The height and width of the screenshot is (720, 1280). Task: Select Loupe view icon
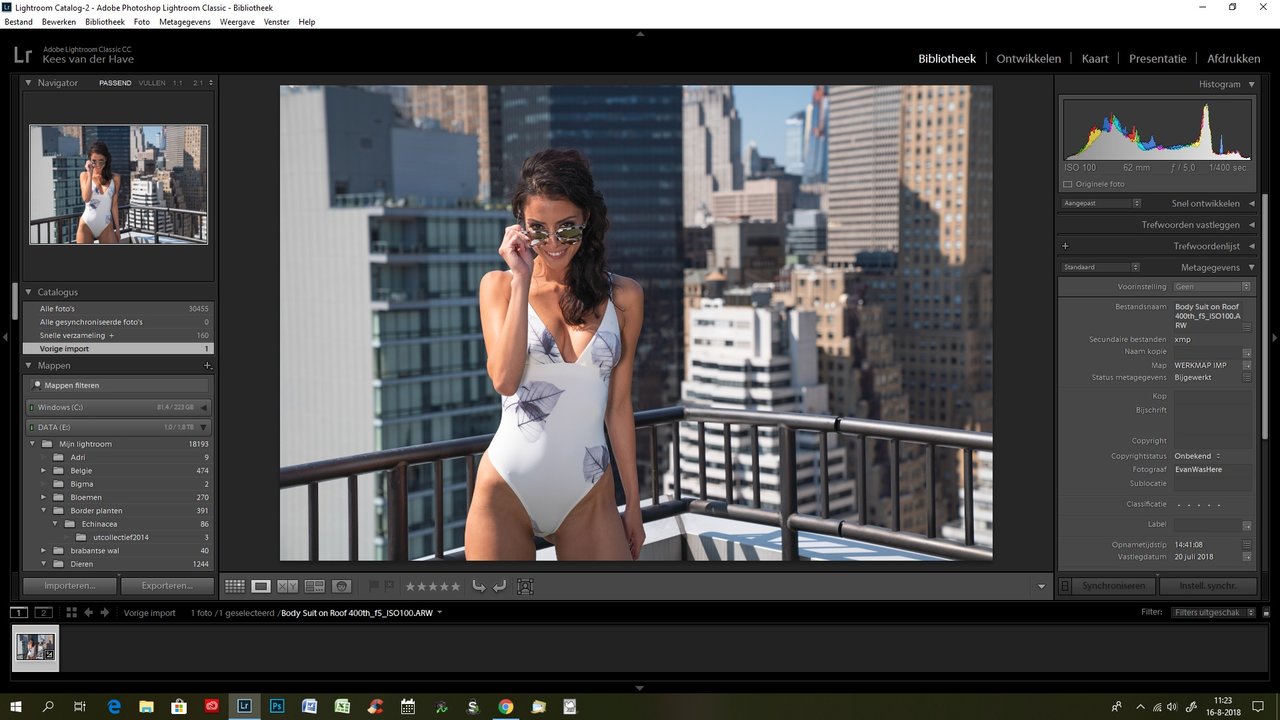(261, 586)
